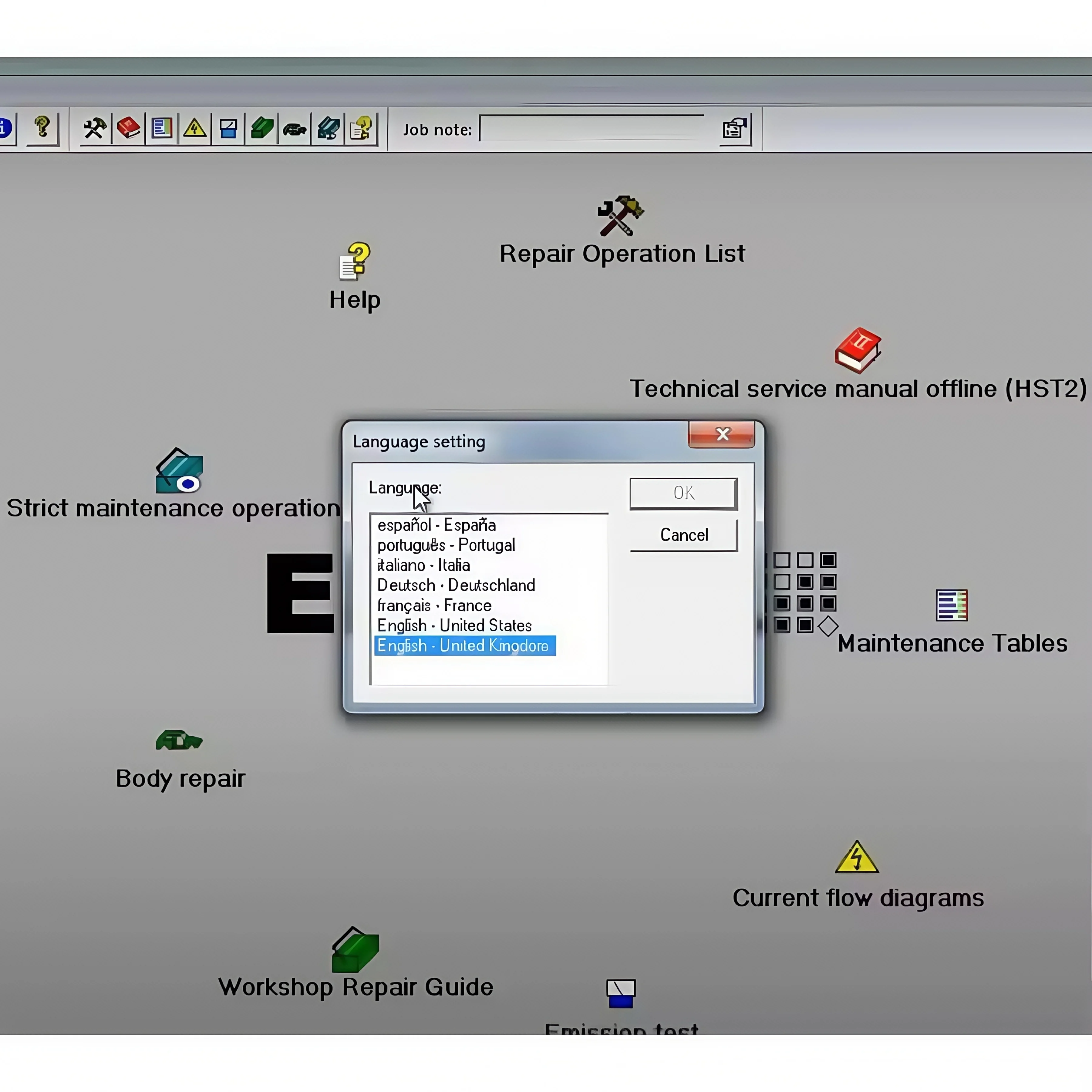Viewport: 1092px width, 1092px height.
Task: Select Deutsch - Deutschland language option
Action: (456, 585)
